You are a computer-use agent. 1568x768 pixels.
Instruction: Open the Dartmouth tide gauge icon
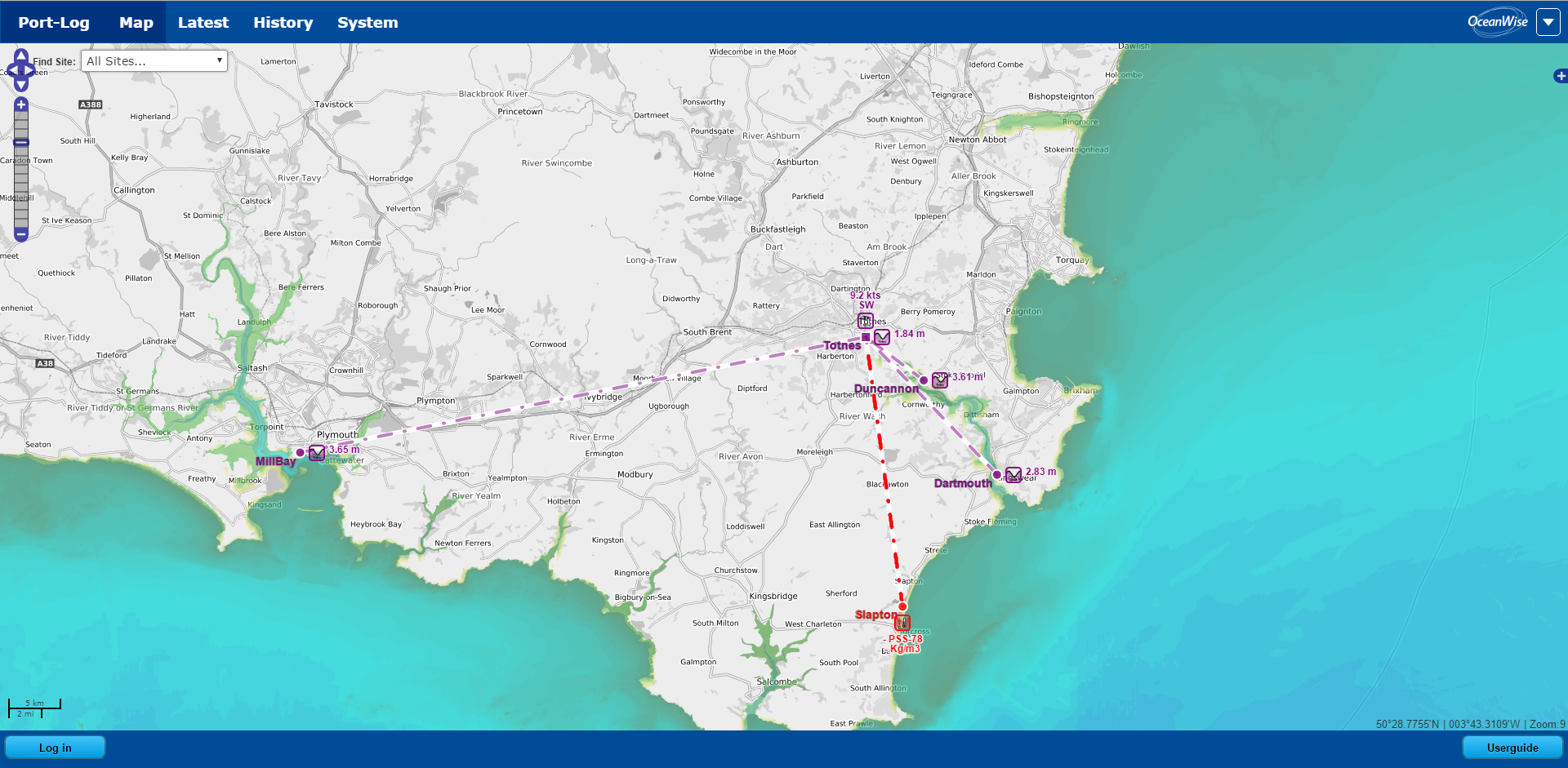tap(1013, 475)
